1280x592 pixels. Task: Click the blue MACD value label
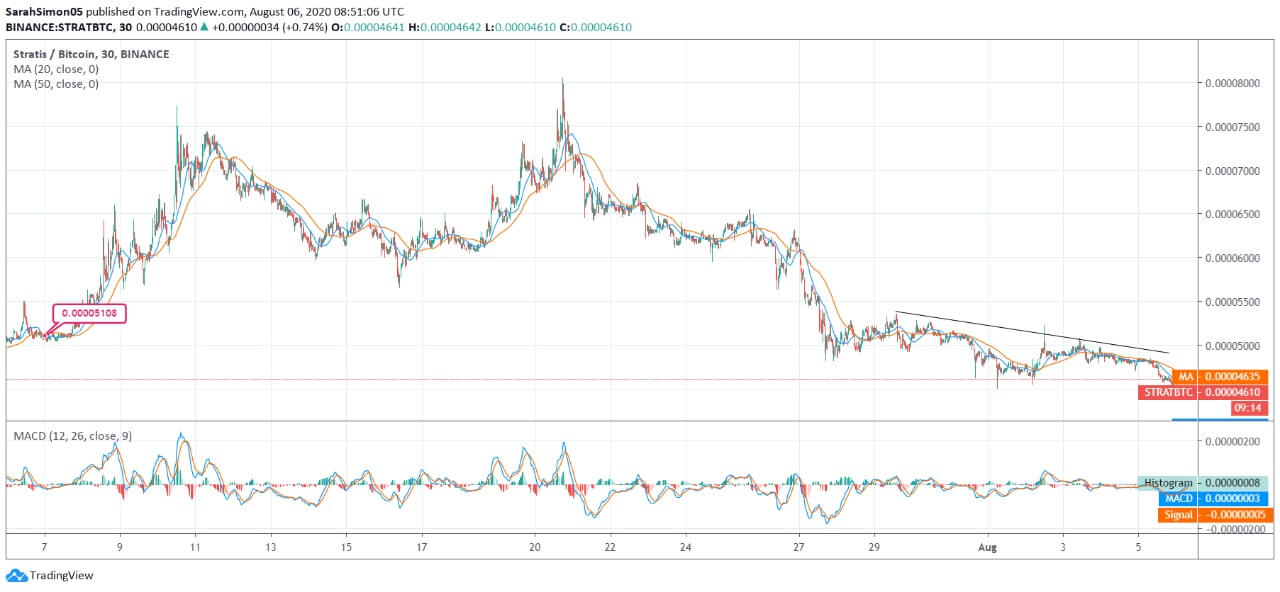pos(1212,498)
